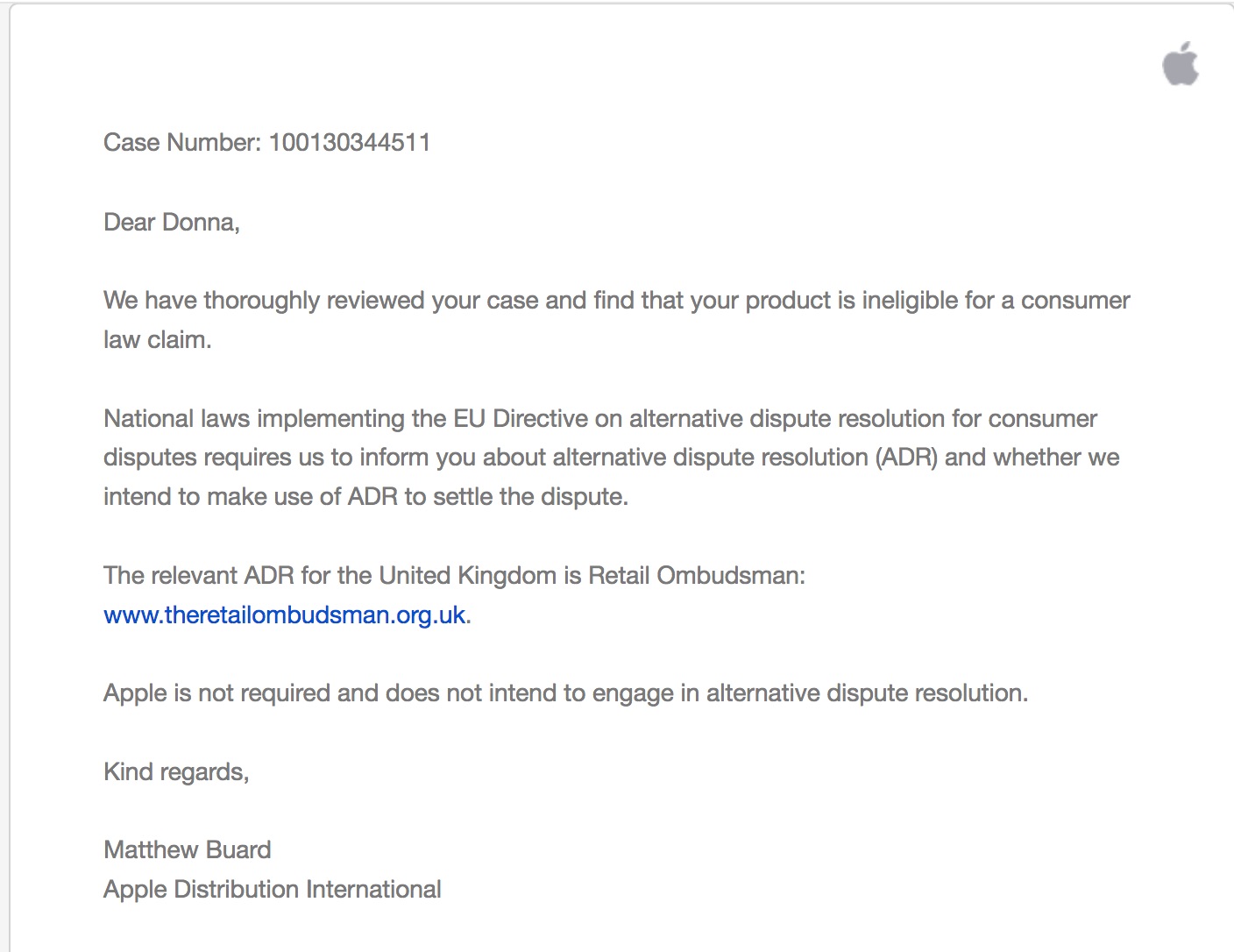Click the 'Dear Donna,' greeting

(171, 222)
